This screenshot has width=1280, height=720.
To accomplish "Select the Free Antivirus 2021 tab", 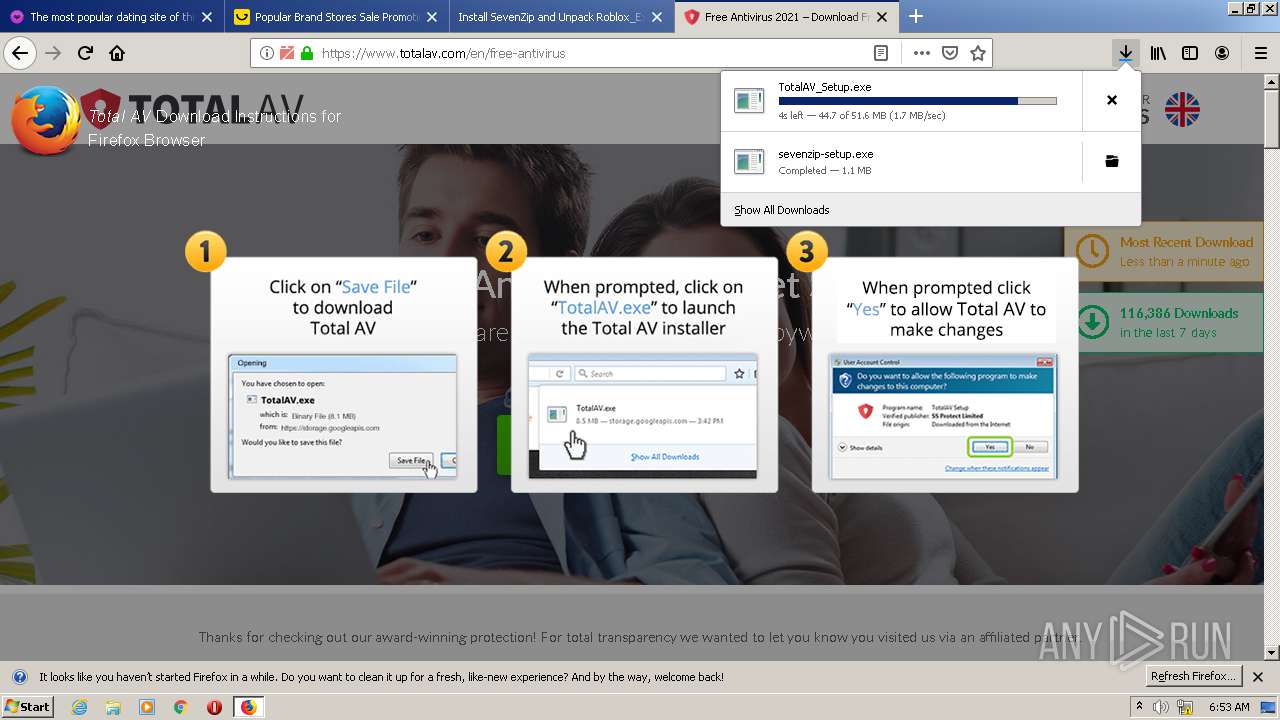I will (787, 16).
